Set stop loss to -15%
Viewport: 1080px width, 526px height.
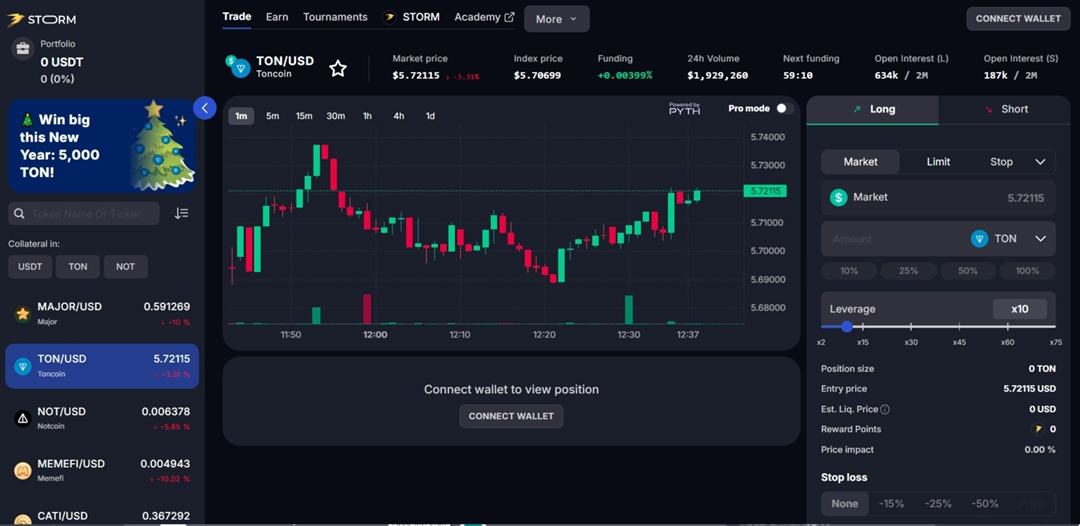pos(891,504)
